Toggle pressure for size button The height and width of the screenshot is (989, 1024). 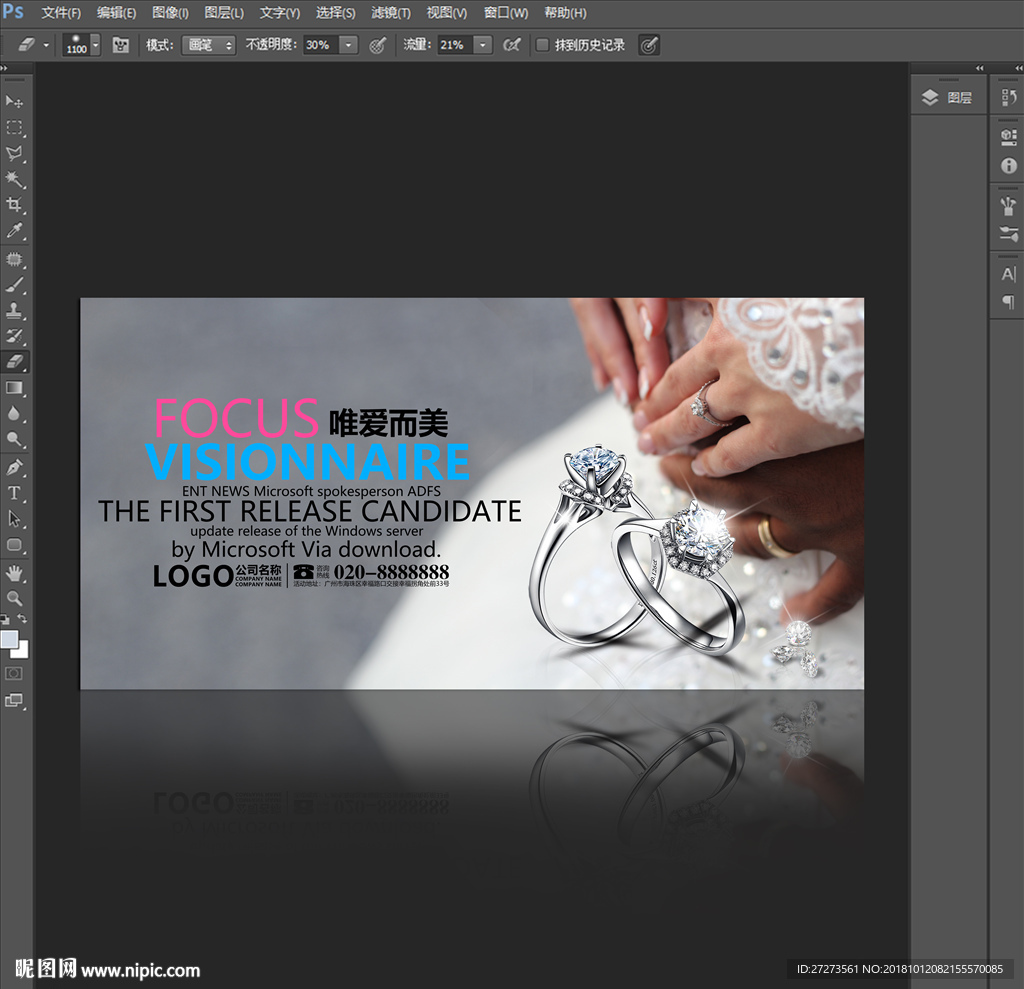pyautogui.click(x=648, y=45)
